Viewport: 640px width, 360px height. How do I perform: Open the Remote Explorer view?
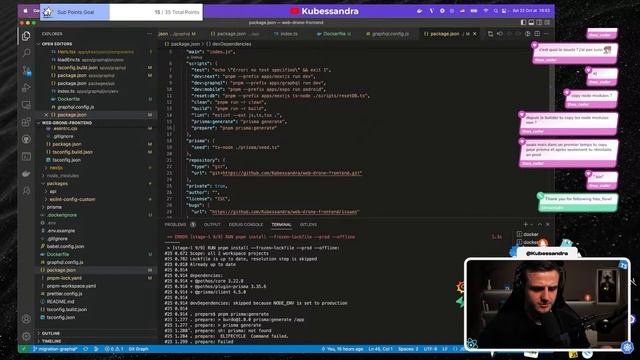[26, 105]
